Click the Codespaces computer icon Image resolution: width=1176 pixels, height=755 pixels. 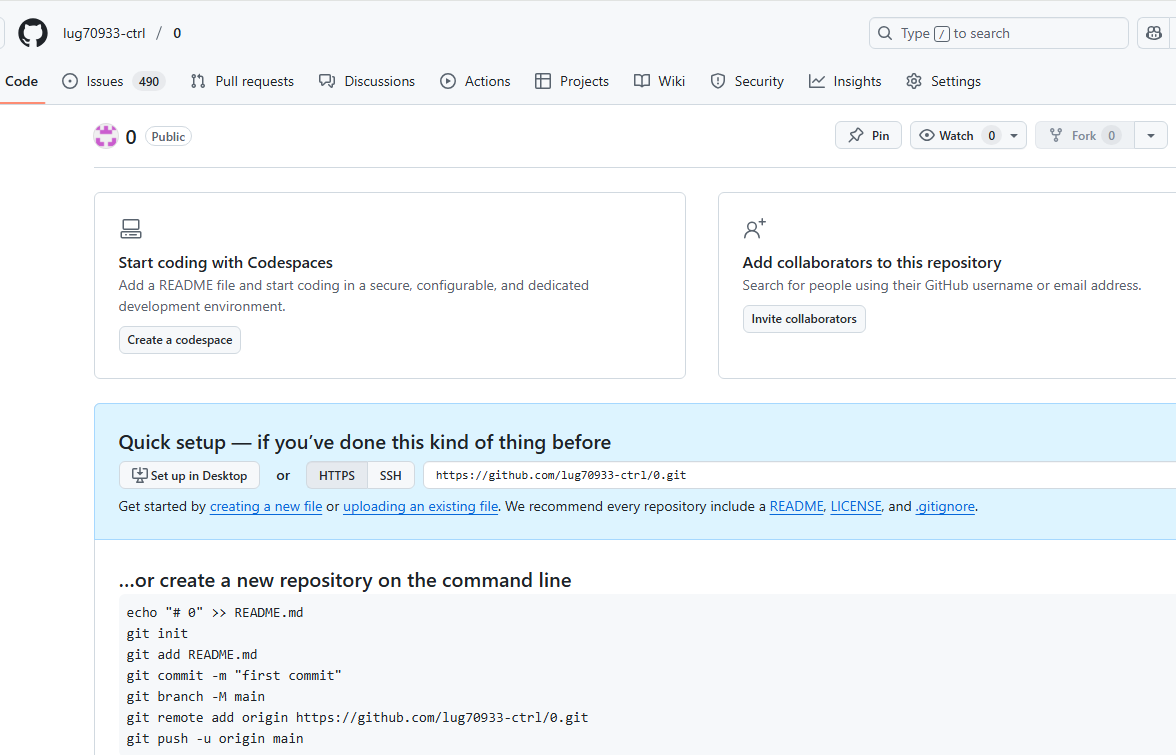(x=130, y=229)
